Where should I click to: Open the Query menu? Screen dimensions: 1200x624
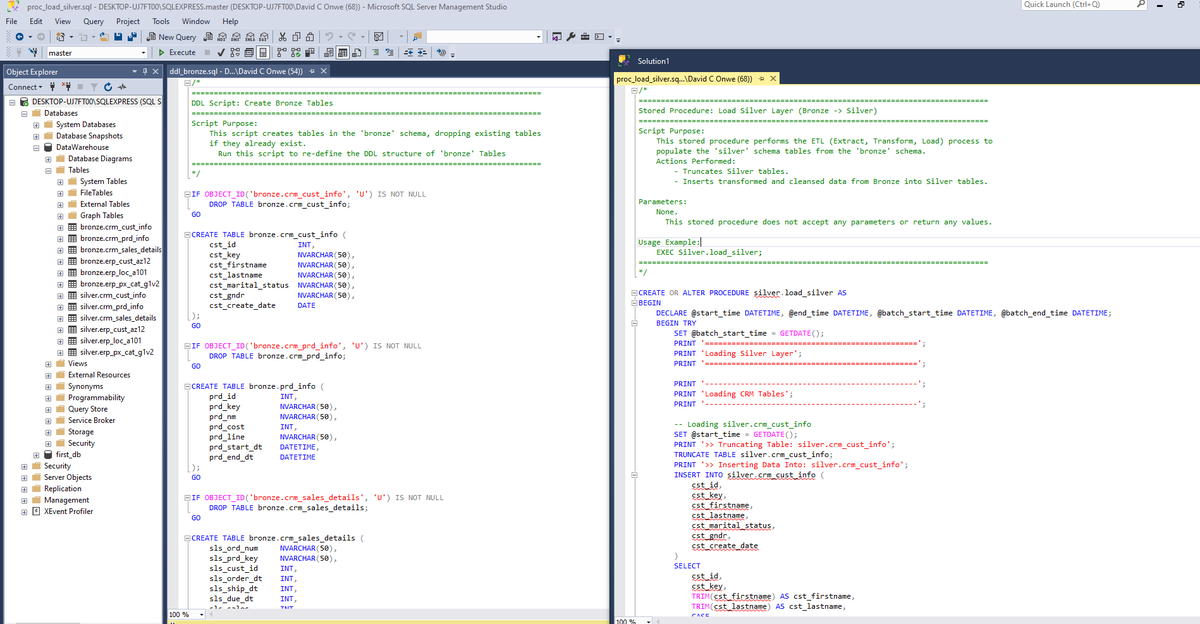tap(93, 21)
